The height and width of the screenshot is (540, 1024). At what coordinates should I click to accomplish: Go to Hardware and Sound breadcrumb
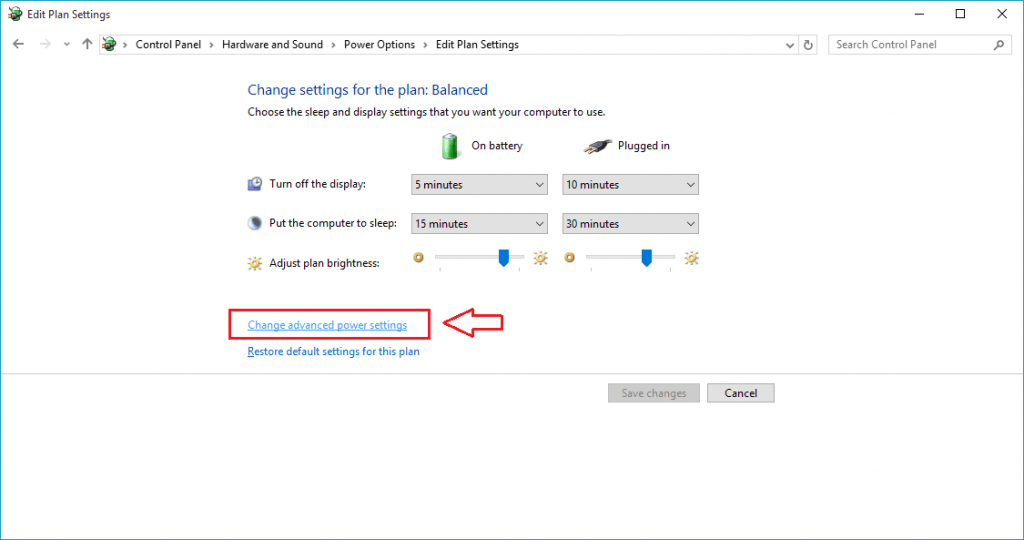[272, 44]
